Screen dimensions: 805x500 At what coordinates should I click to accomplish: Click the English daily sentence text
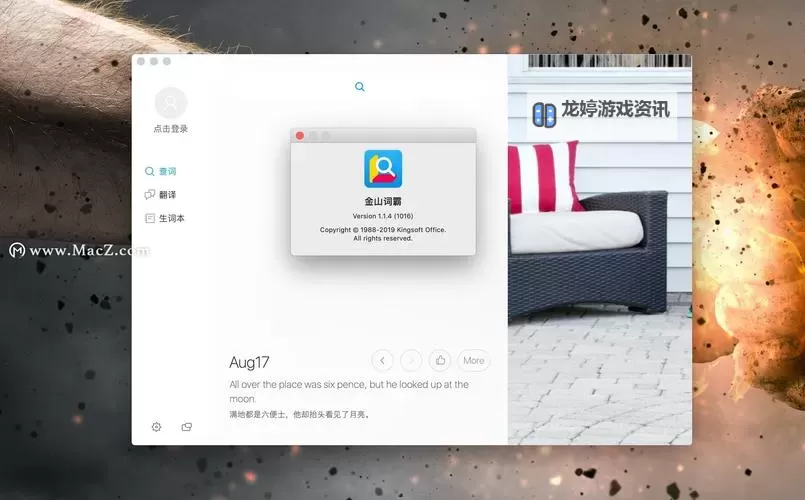(349, 391)
